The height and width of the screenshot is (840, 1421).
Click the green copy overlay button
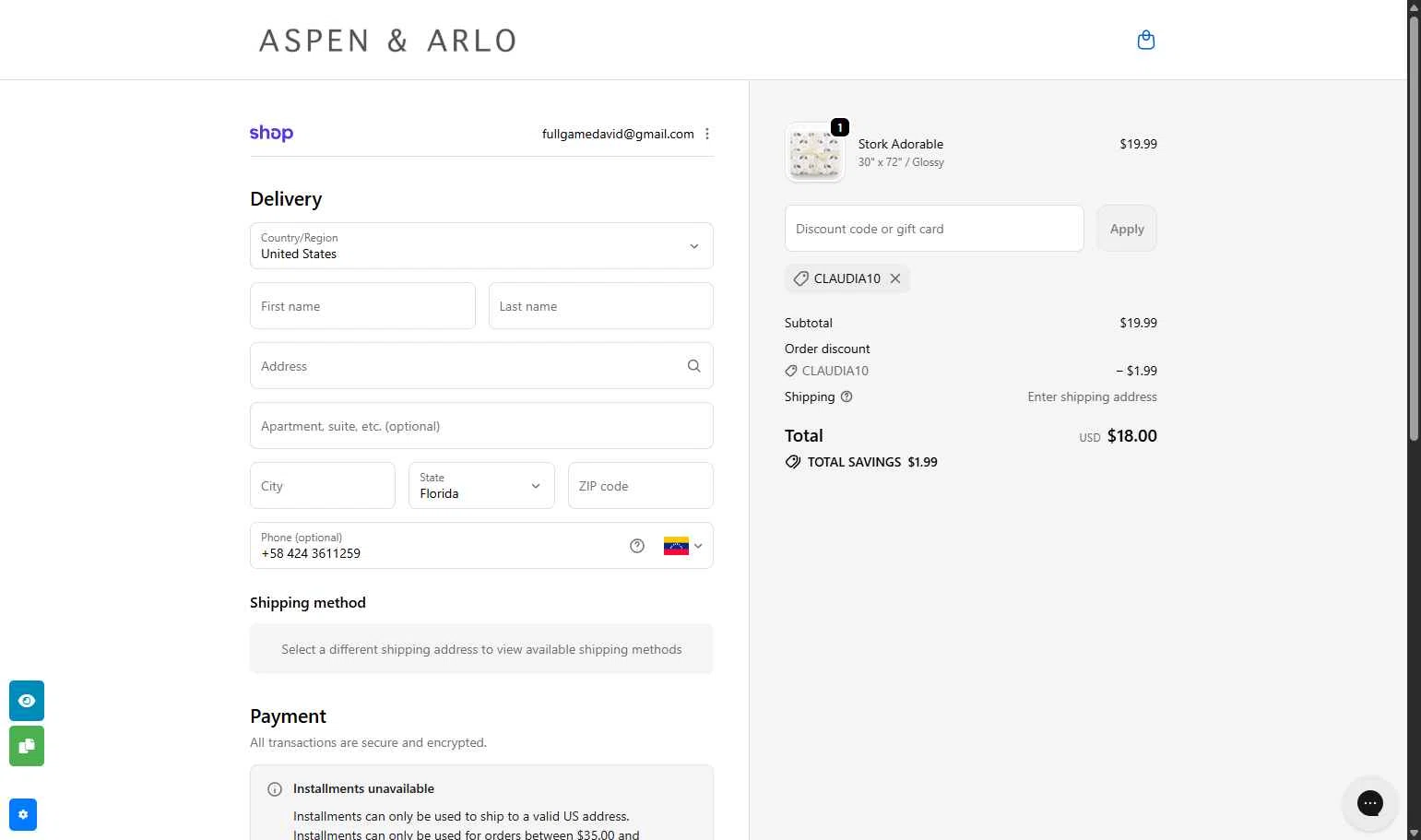click(27, 746)
